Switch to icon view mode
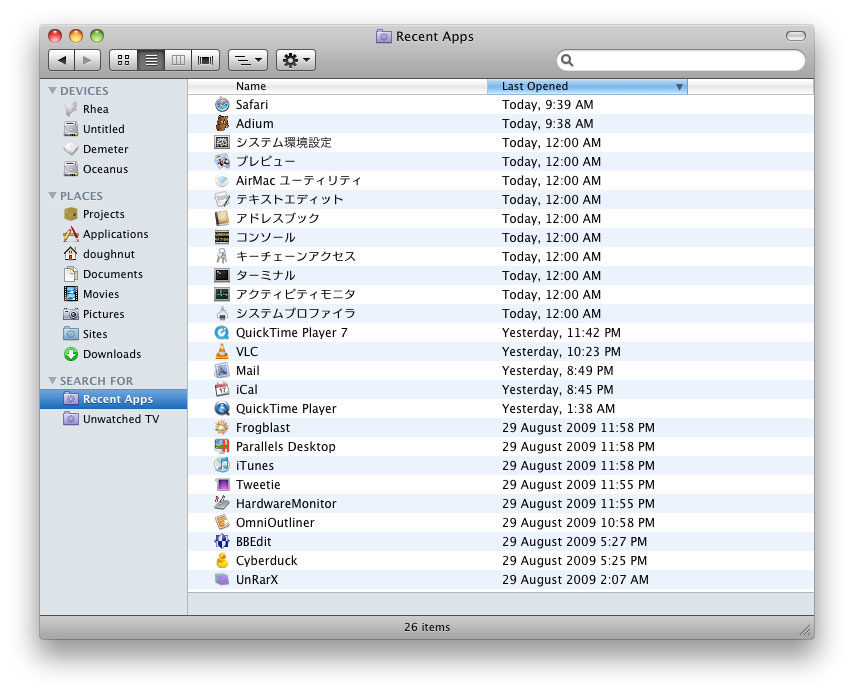Viewport: 854px width, 694px height. [123, 60]
